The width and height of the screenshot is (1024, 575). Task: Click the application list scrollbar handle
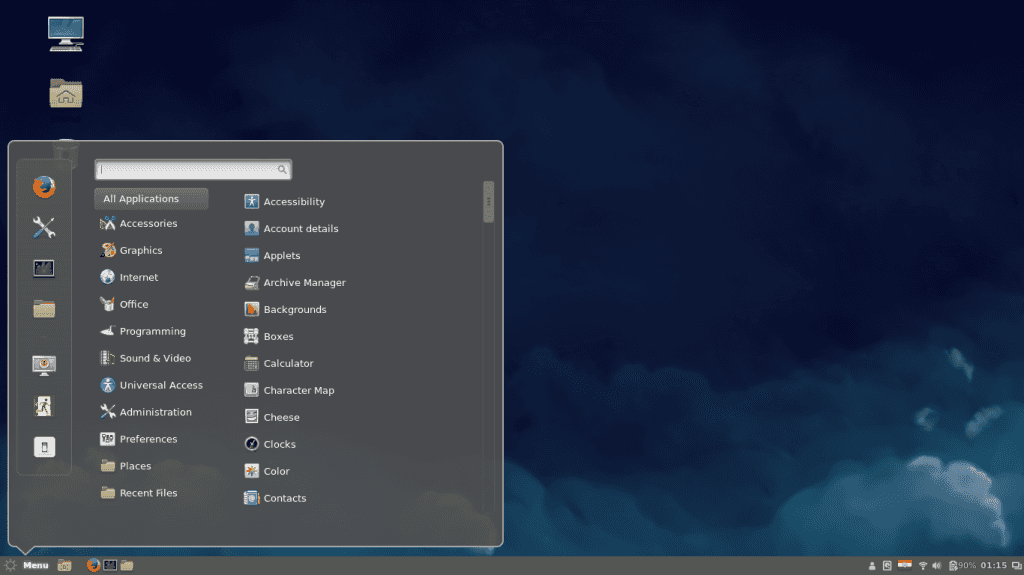[488, 201]
